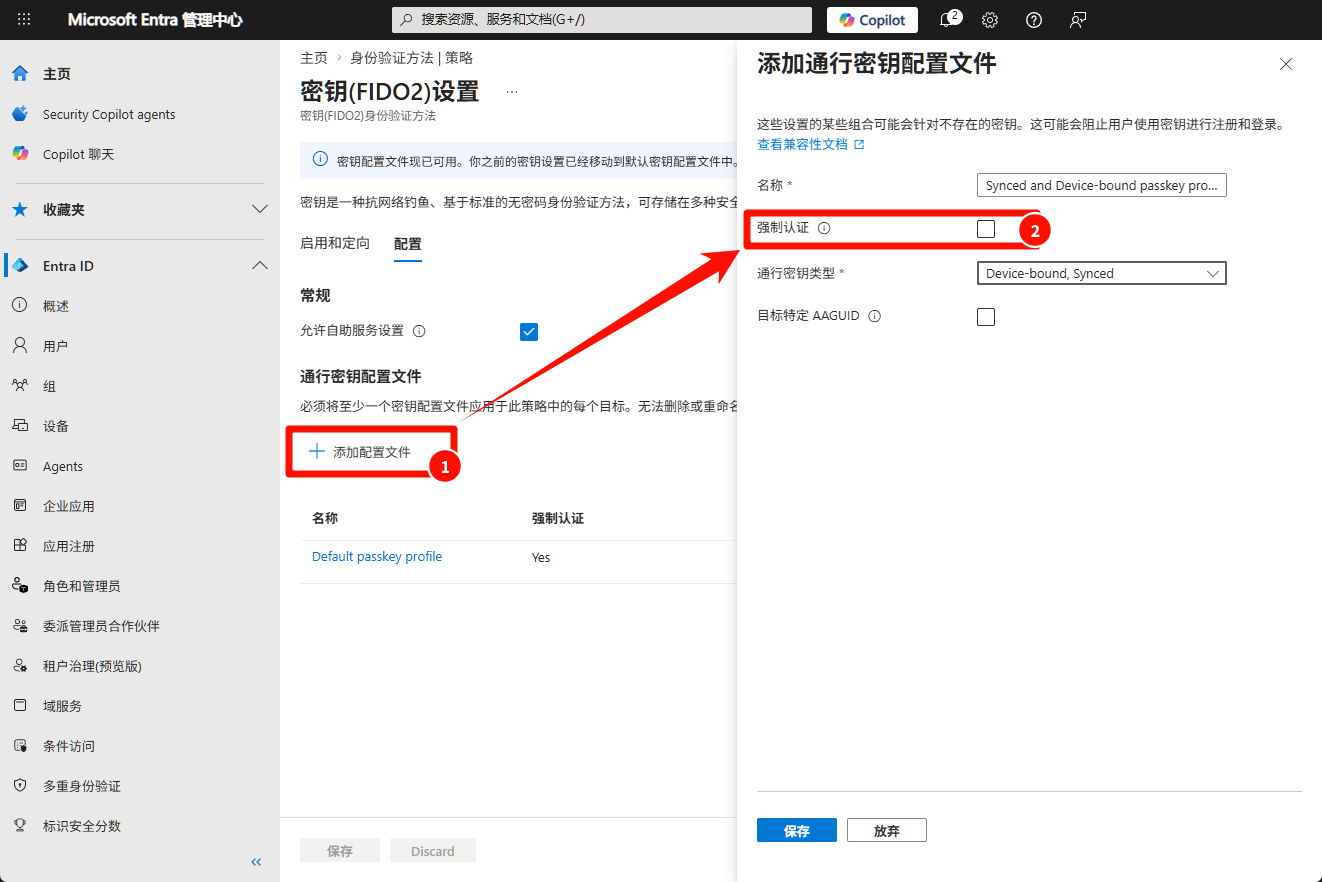Screen dimensions: 1322x882
Task: Switch to 启用和定向 tab
Action: (x=335, y=243)
